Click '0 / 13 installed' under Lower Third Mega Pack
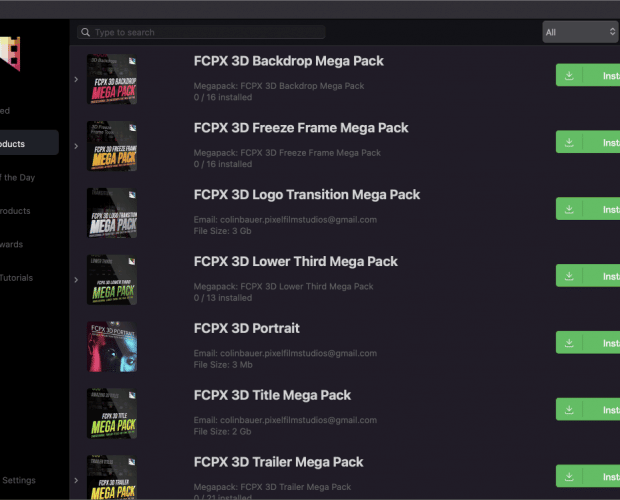620x500 pixels. (223, 298)
